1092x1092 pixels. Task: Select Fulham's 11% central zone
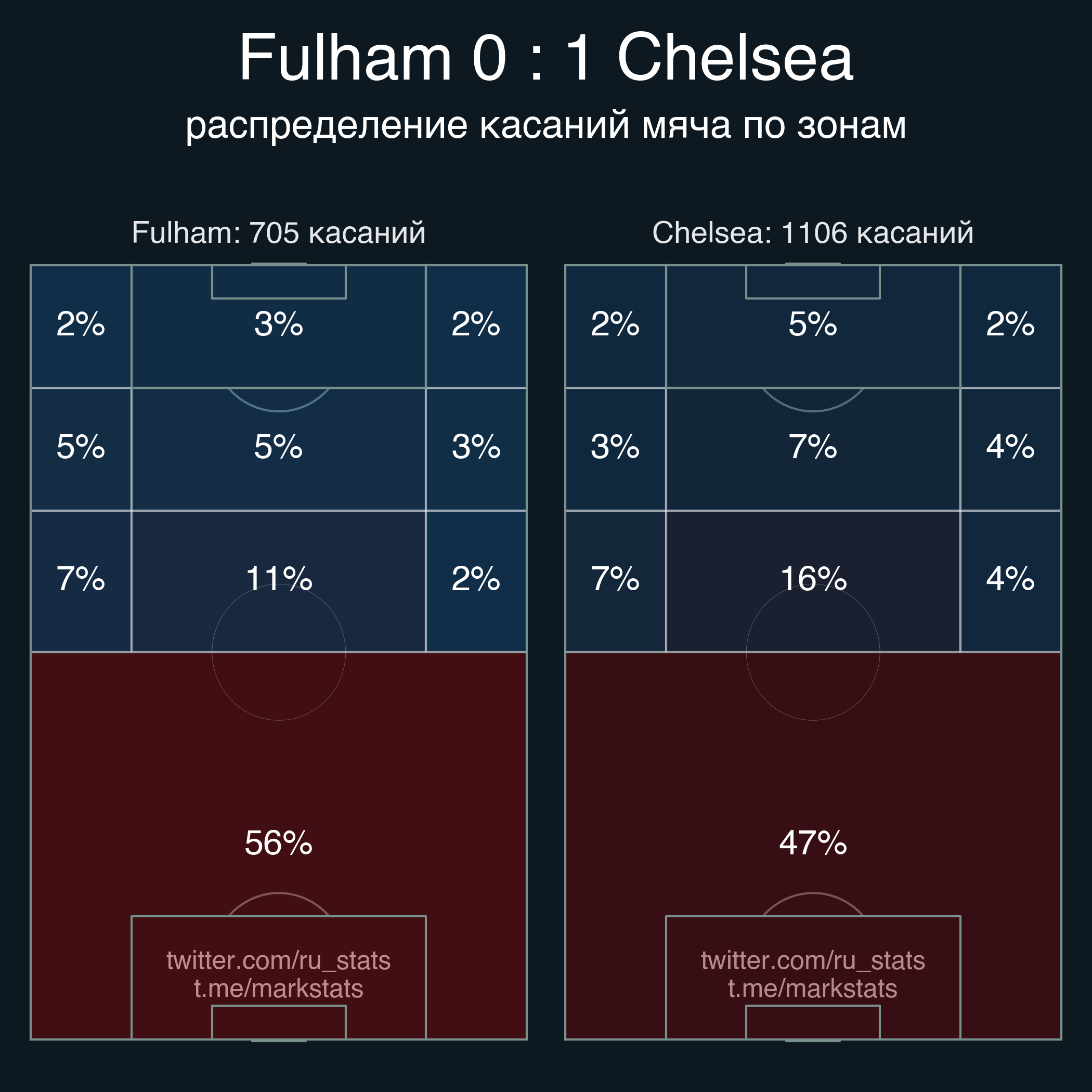click(x=278, y=578)
